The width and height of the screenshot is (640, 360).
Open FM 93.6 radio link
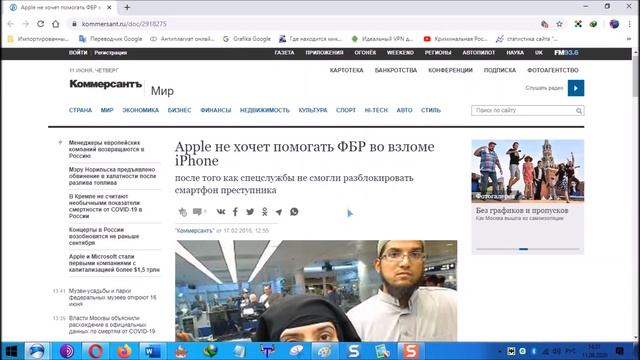pyautogui.click(x=566, y=53)
